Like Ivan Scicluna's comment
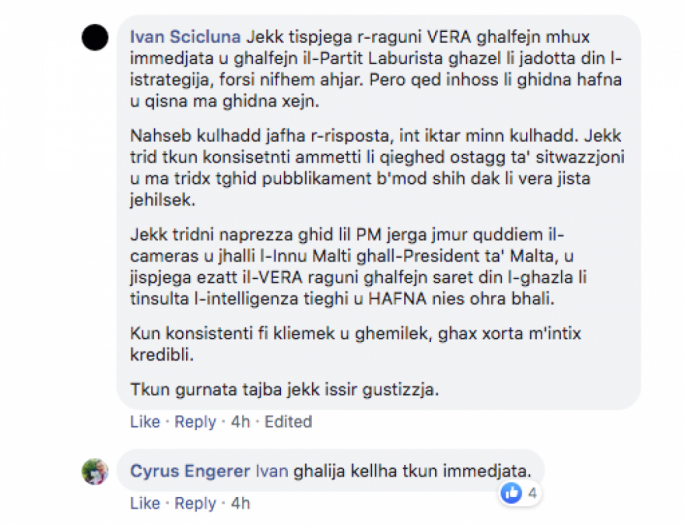 pyautogui.click(x=145, y=421)
